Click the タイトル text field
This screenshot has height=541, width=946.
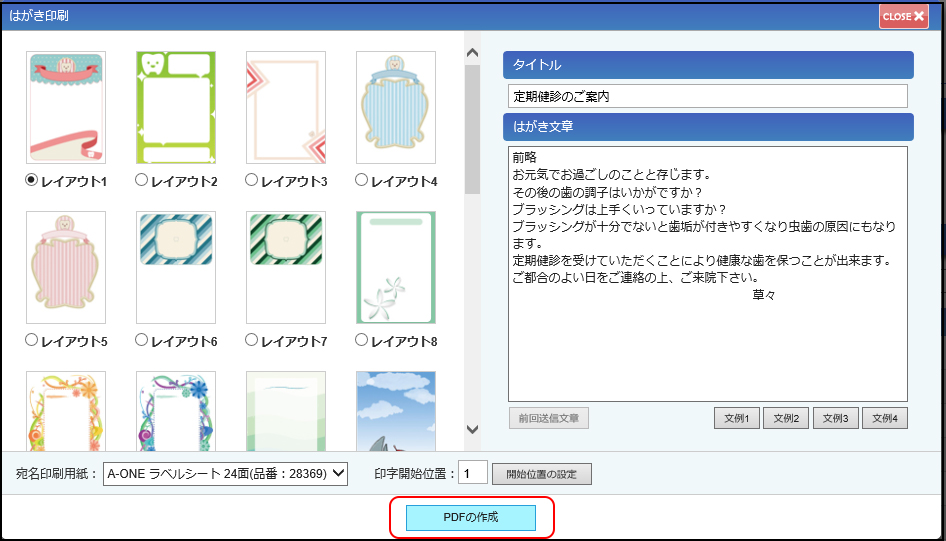click(x=708, y=96)
